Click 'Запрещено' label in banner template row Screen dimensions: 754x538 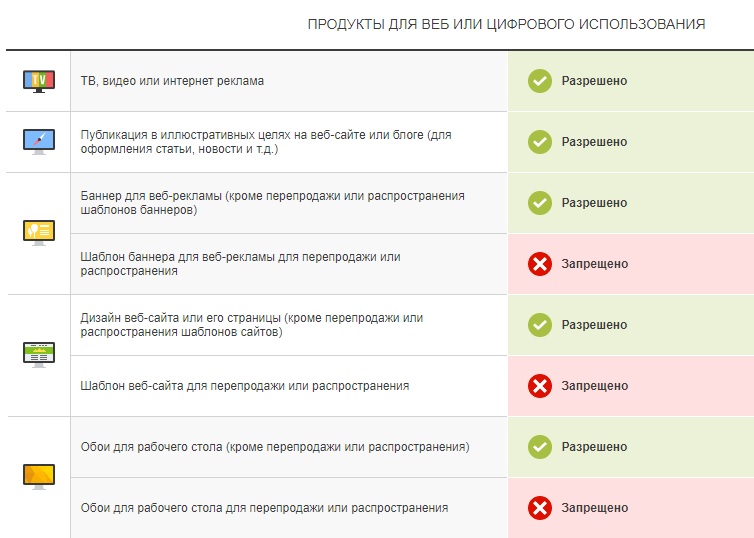(x=594, y=264)
